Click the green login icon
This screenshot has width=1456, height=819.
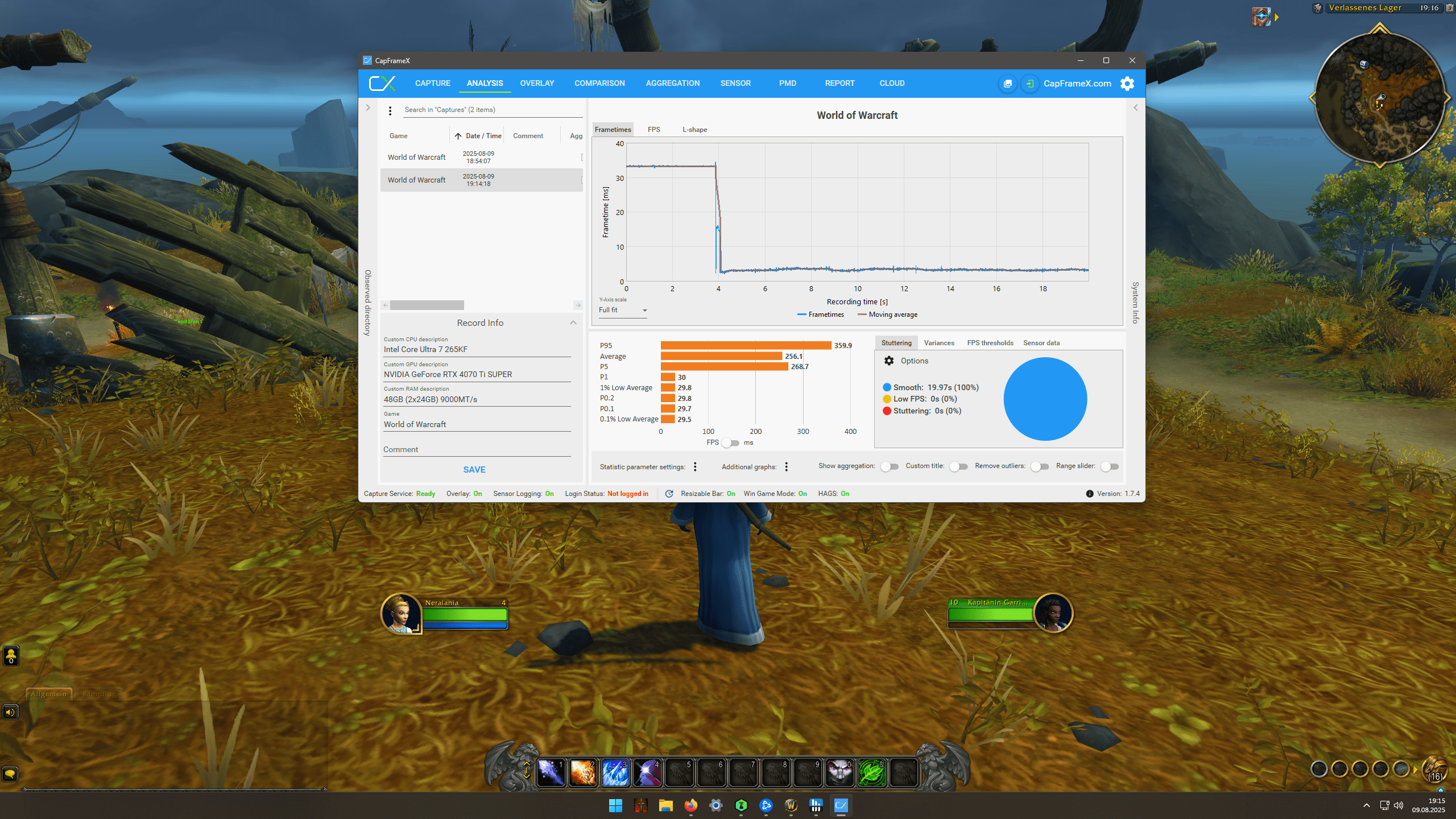tap(1029, 84)
